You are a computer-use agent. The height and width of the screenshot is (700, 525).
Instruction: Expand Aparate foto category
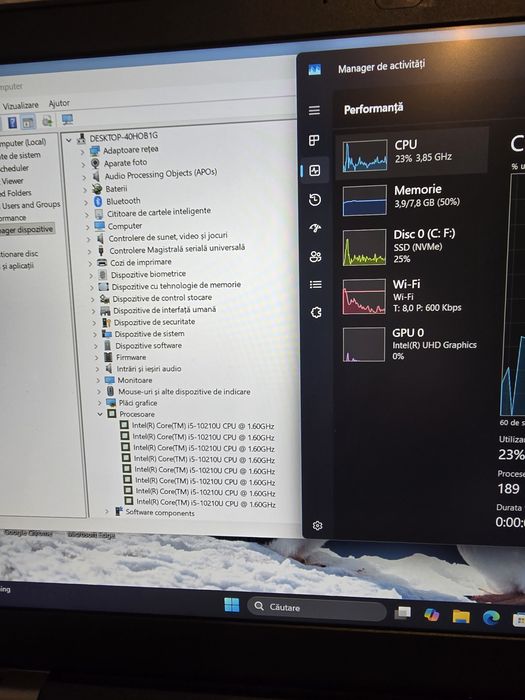coord(83,165)
